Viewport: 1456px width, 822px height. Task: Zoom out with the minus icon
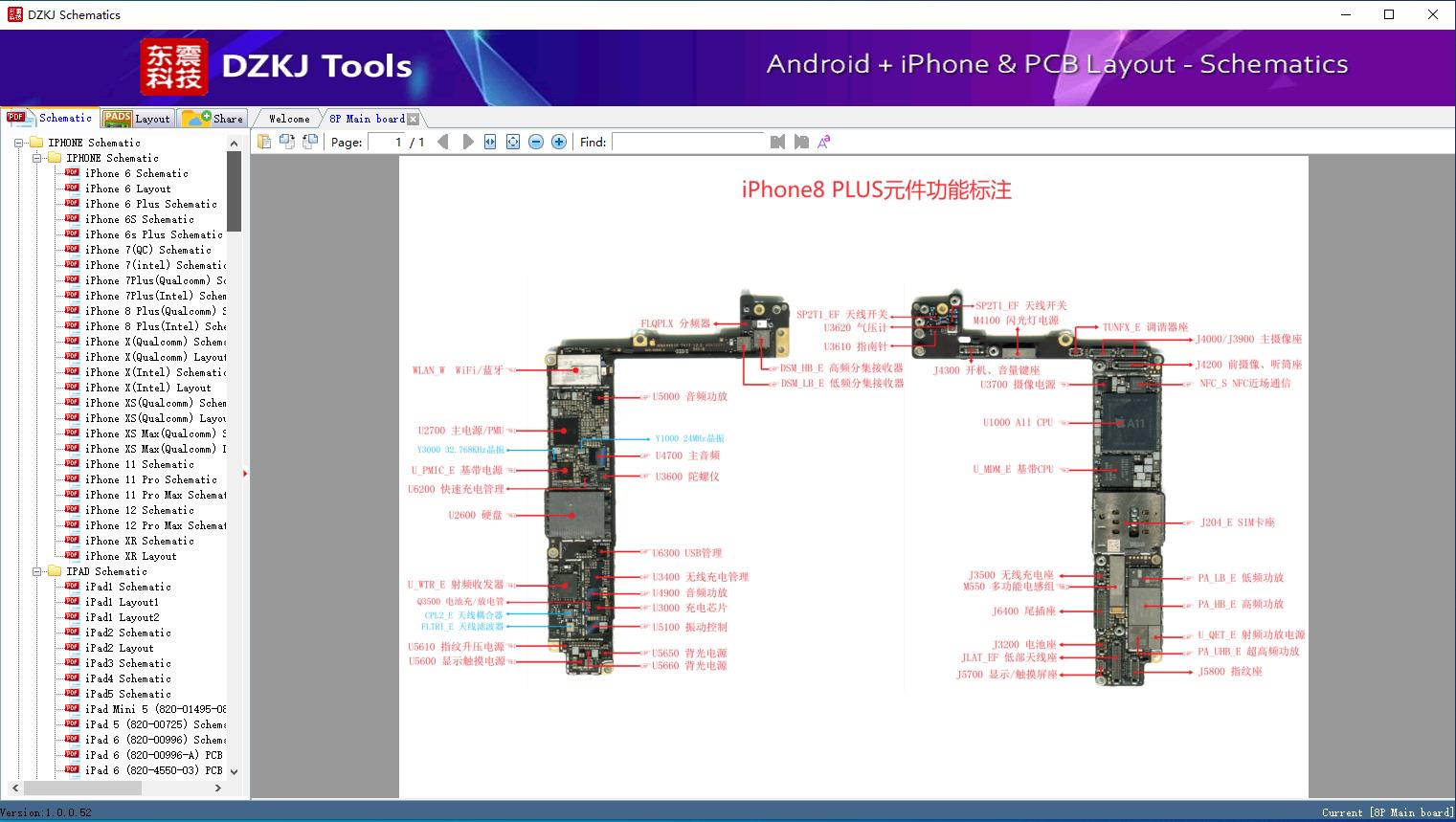tap(536, 142)
